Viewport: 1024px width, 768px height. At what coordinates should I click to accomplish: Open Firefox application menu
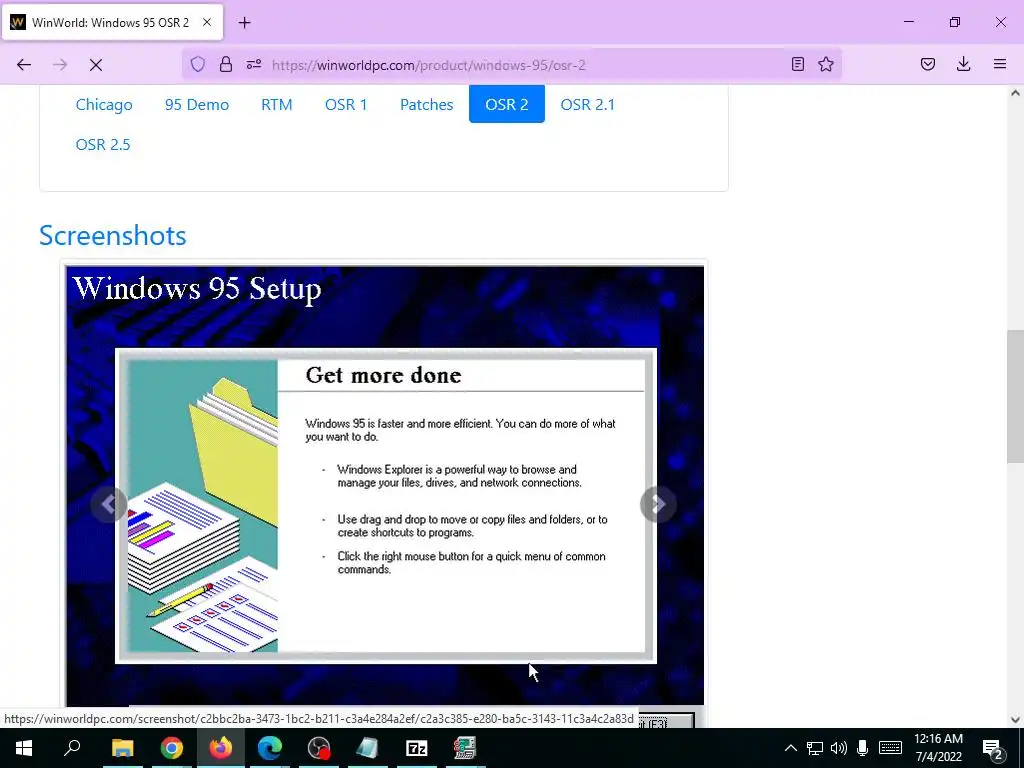[1000, 64]
